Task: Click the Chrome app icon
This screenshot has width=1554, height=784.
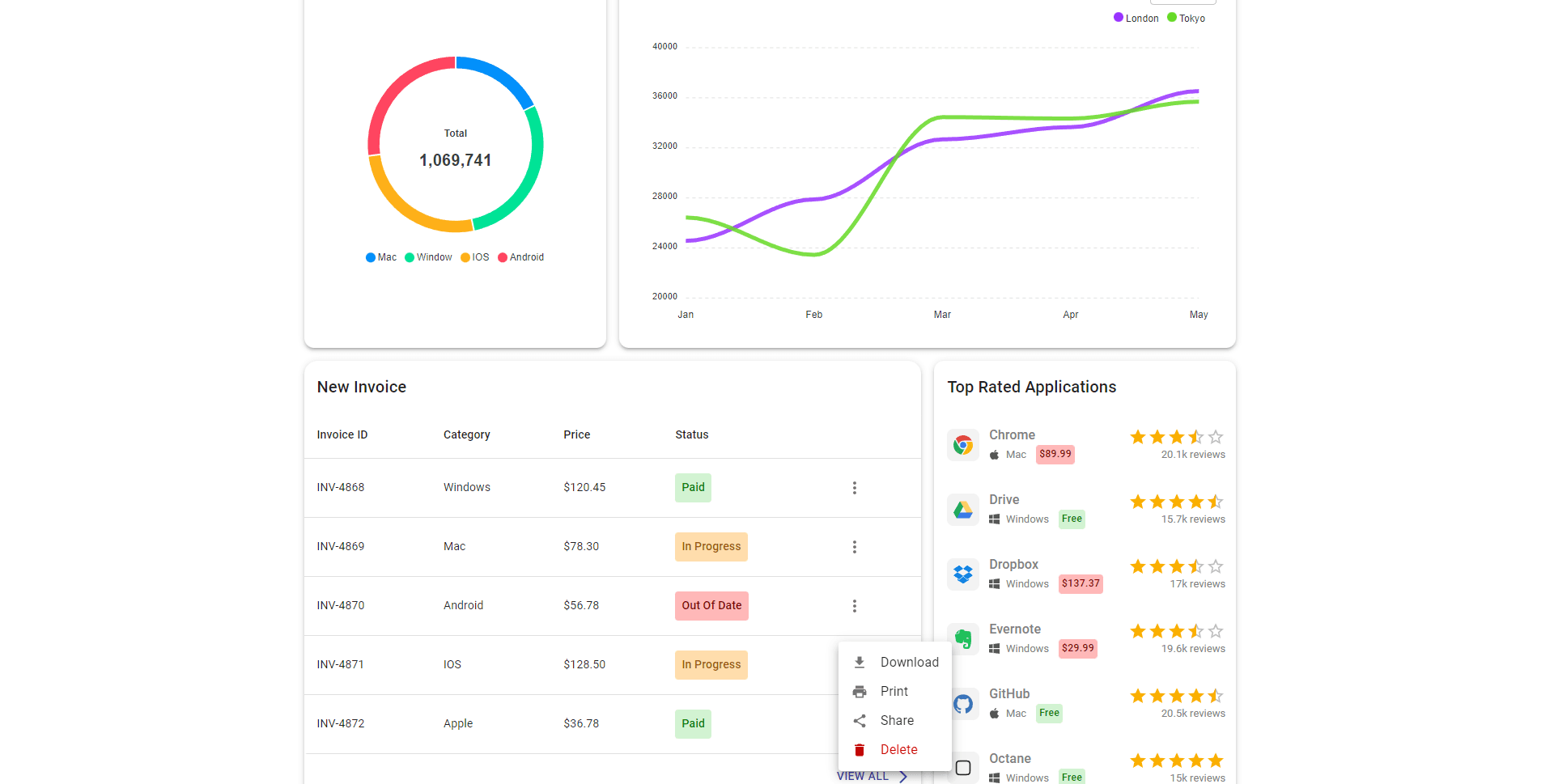Action: pyautogui.click(x=963, y=445)
